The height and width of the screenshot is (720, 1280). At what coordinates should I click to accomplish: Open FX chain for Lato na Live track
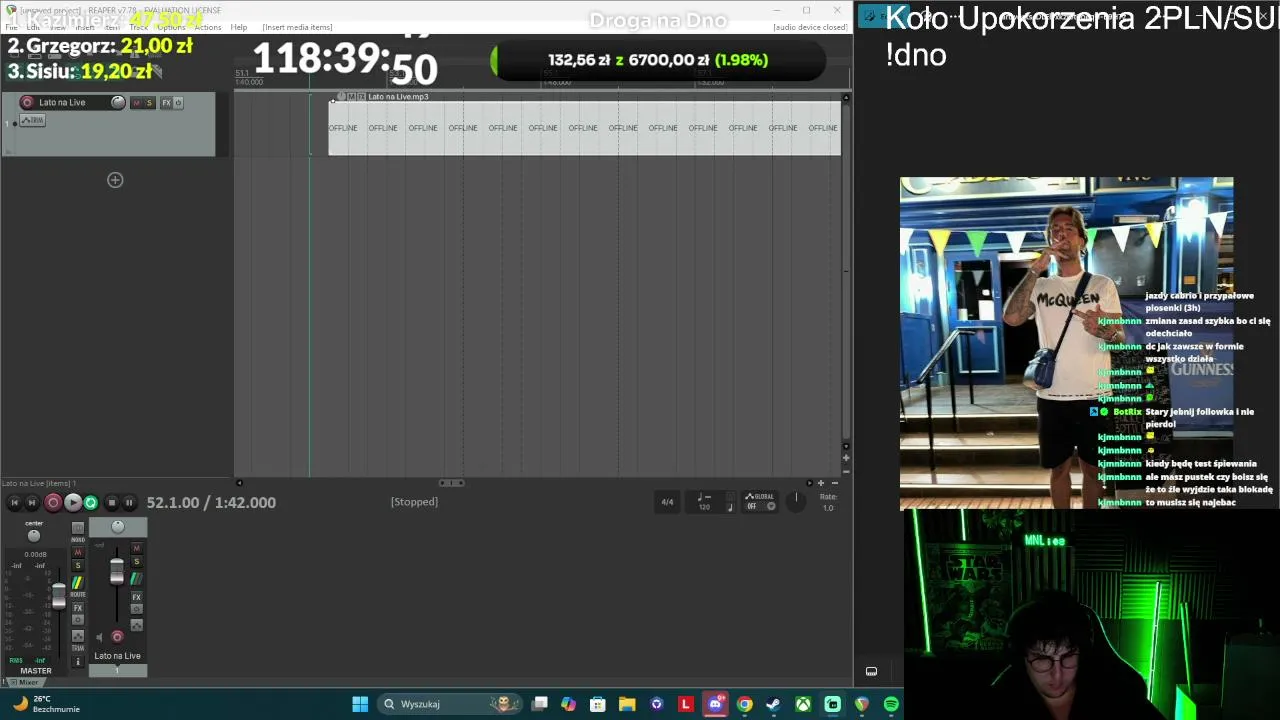coord(166,103)
